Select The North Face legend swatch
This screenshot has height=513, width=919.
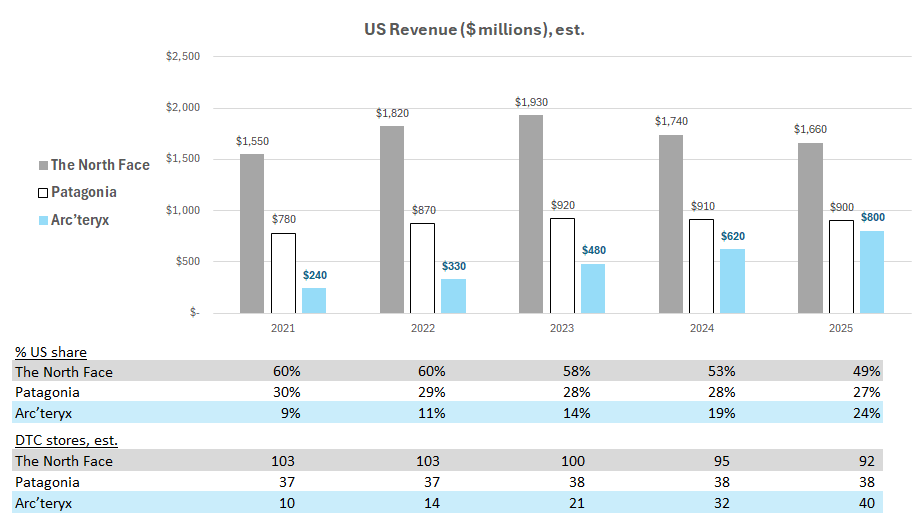[43, 166]
